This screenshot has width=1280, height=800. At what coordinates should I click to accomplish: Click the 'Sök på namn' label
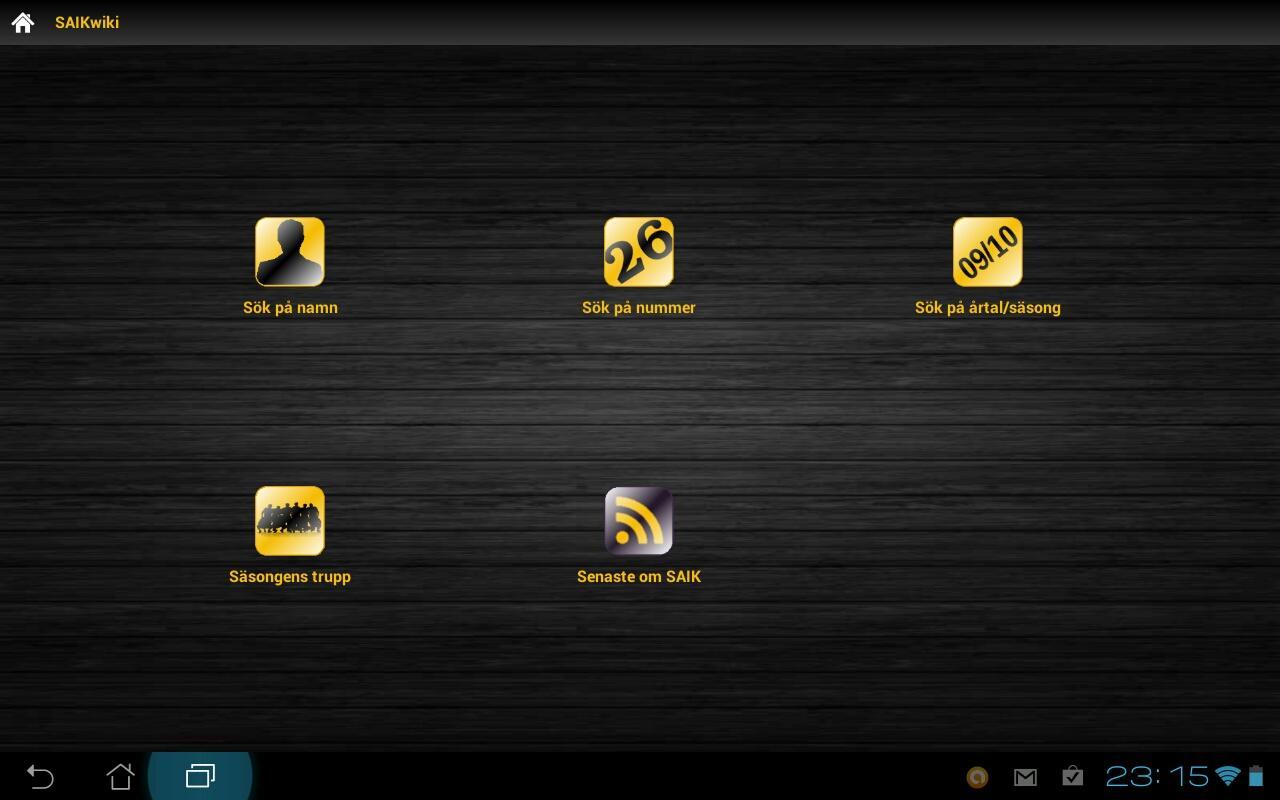point(290,308)
